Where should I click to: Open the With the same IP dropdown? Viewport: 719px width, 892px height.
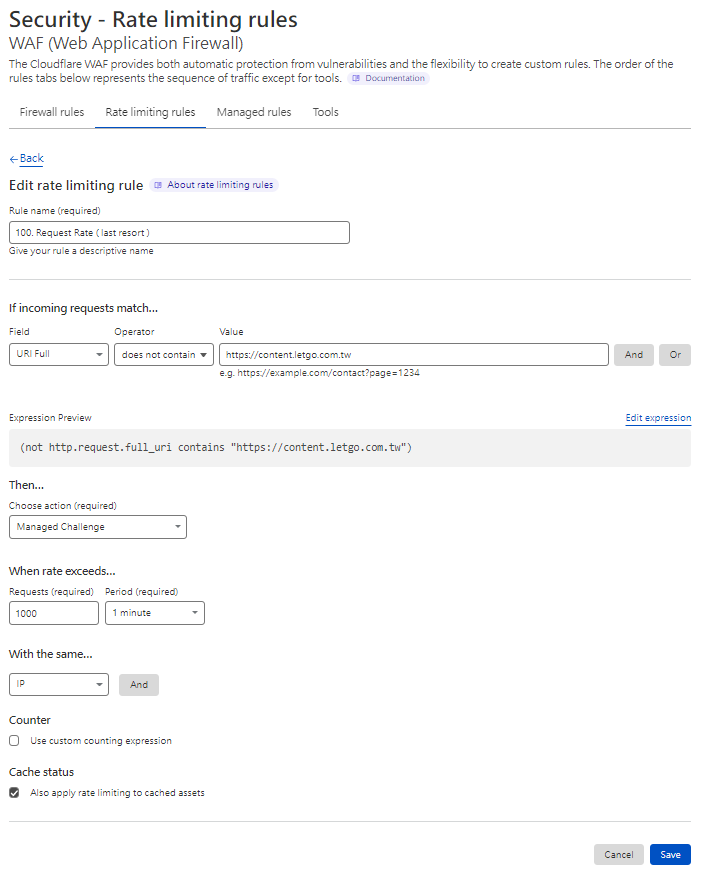pos(59,684)
